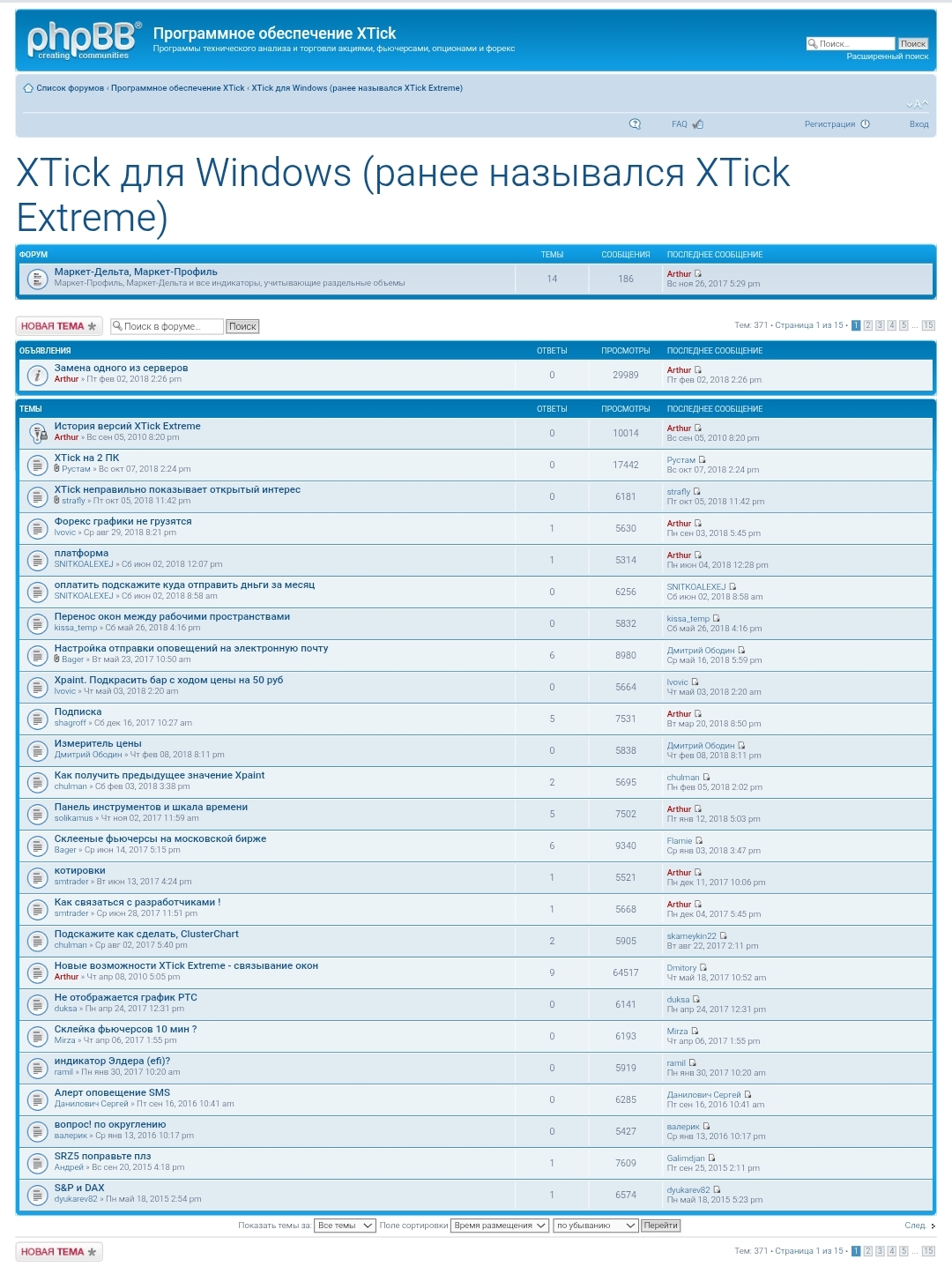This screenshot has height=1274, width=952.
Task: Click view-post icon next to Flamie
Action: coord(699,841)
